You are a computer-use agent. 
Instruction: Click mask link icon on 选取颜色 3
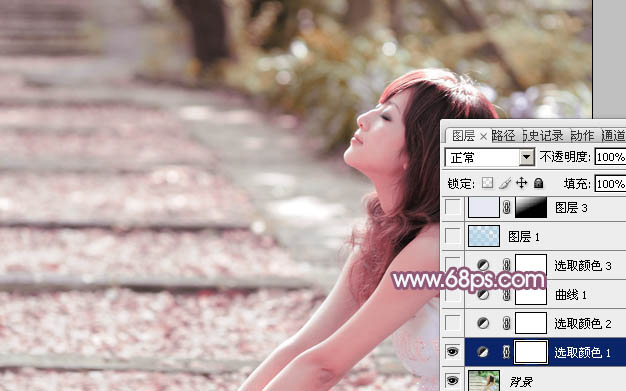507,265
